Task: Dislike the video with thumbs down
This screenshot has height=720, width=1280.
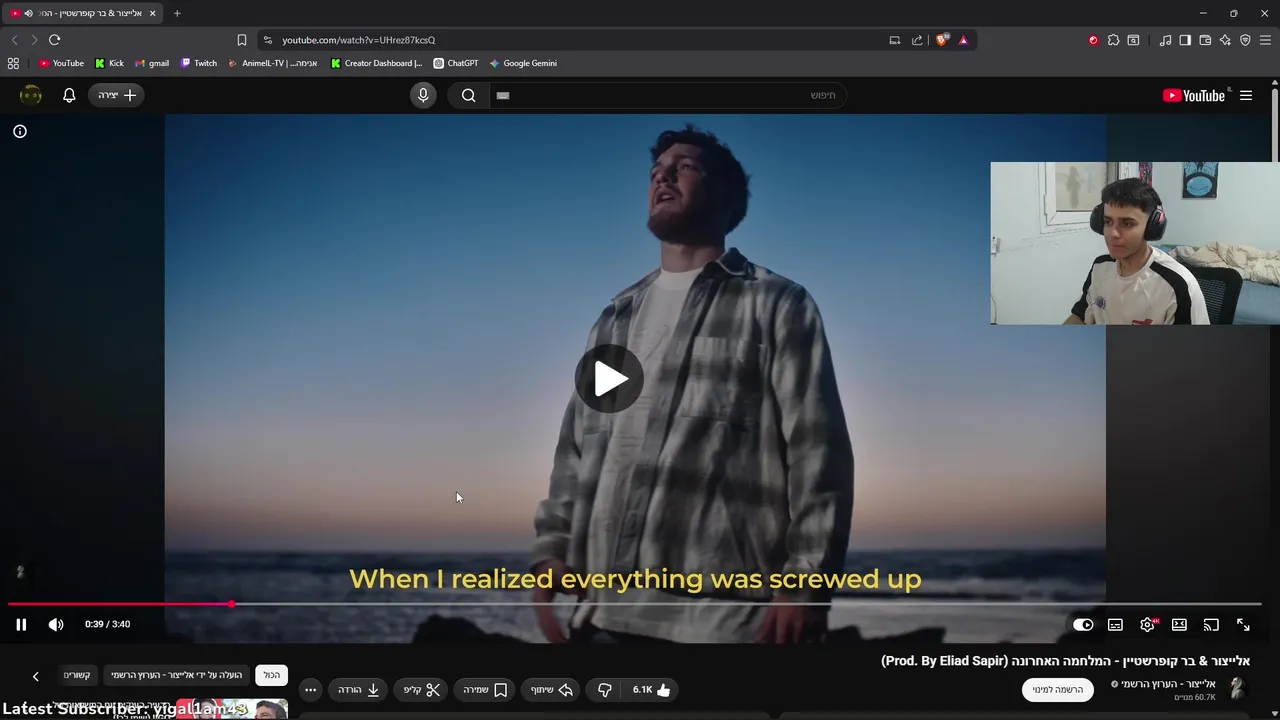Action: 604,690
